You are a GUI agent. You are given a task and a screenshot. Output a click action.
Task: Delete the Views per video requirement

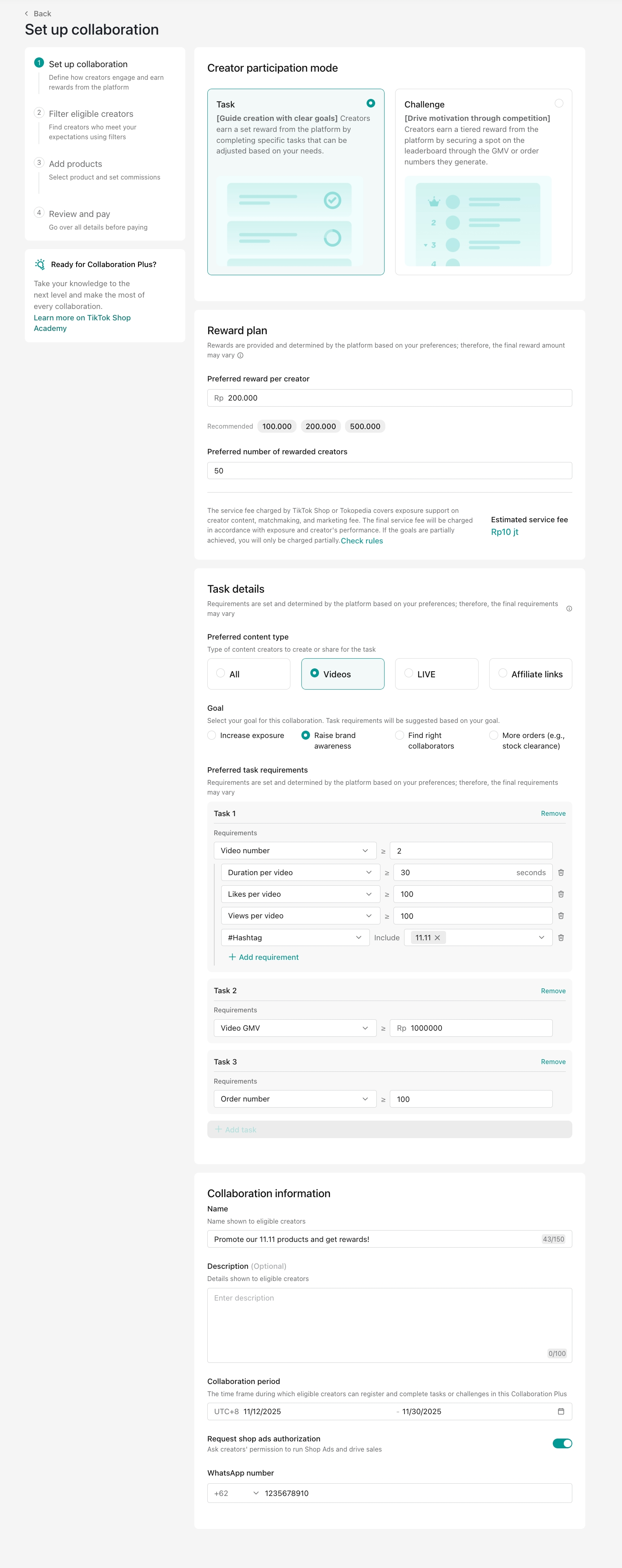(x=561, y=915)
